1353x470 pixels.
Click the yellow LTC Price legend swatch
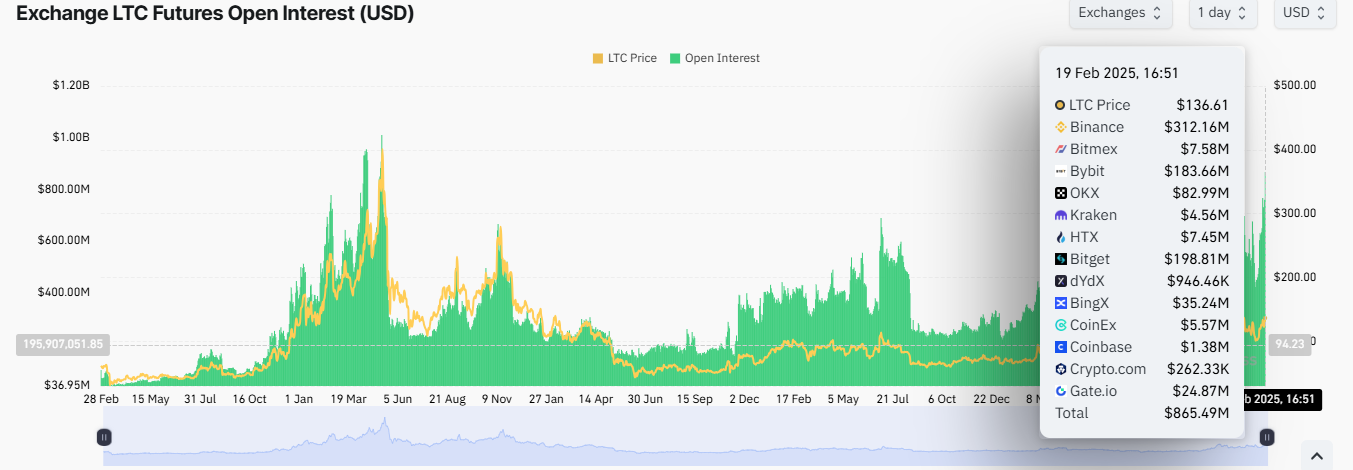coord(598,58)
